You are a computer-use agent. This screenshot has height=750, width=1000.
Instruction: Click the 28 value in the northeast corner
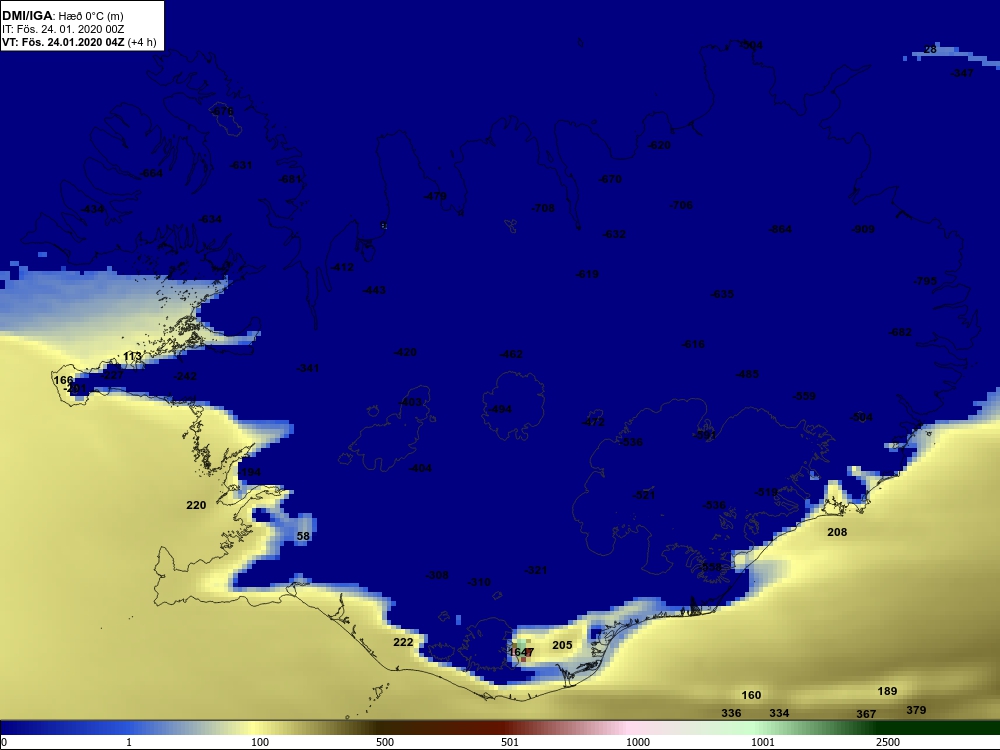pyautogui.click(x=930, y=49)
